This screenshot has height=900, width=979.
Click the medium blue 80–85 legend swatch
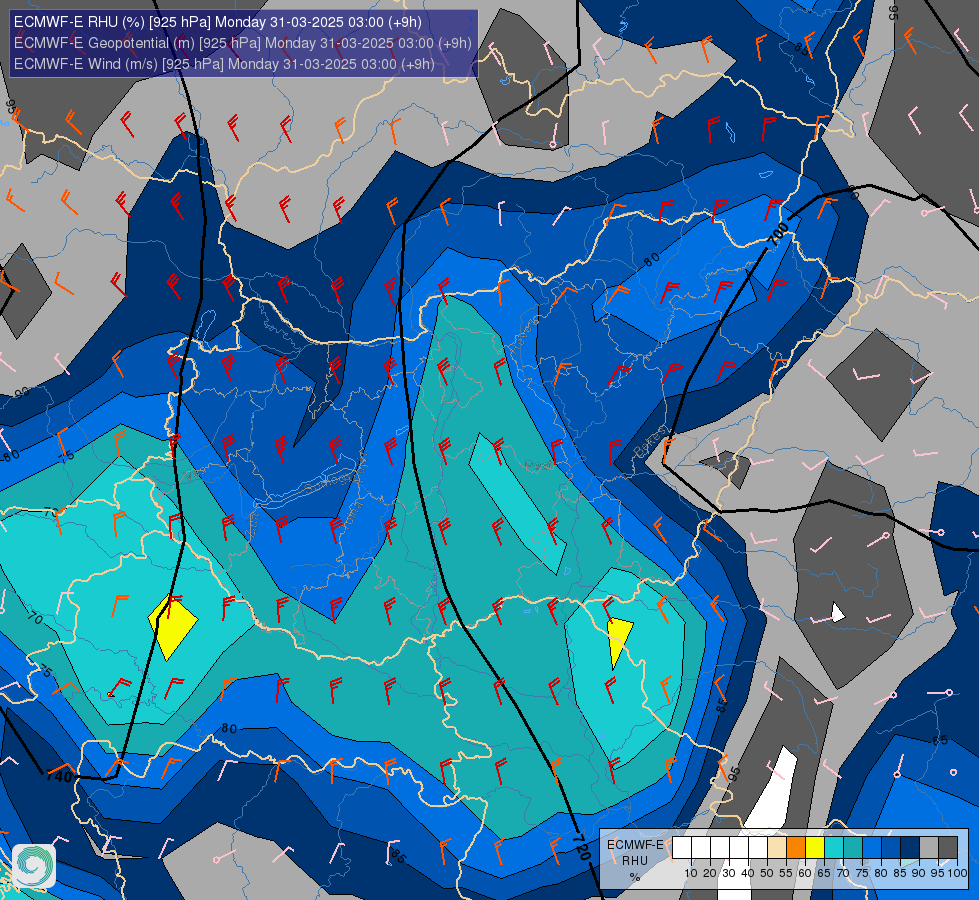(891, 848)
